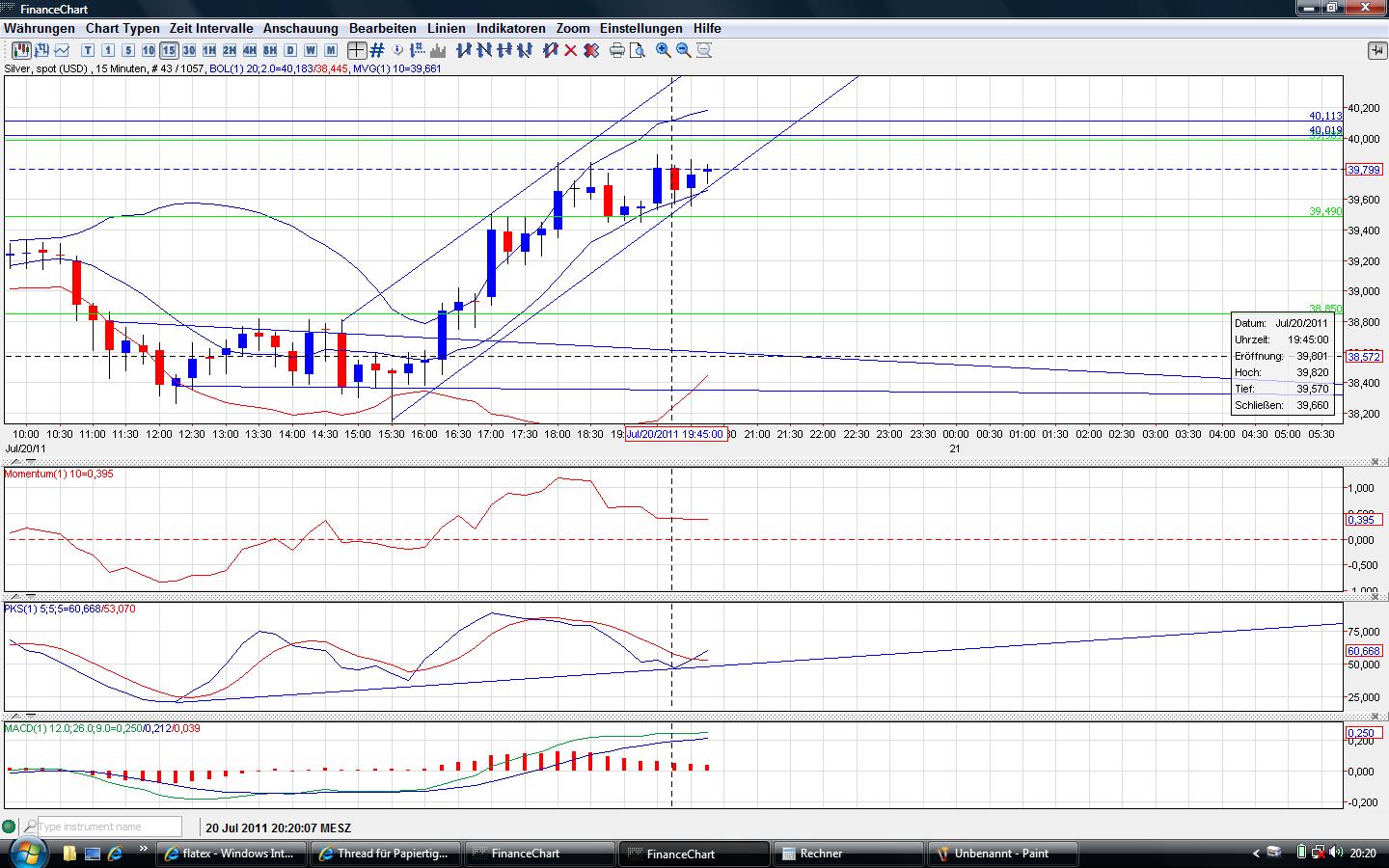Image resolution: width=1389 pixels, height=868 pixels.
Task: Switch to the Rechner taskbar window
Action: [850, 854]
